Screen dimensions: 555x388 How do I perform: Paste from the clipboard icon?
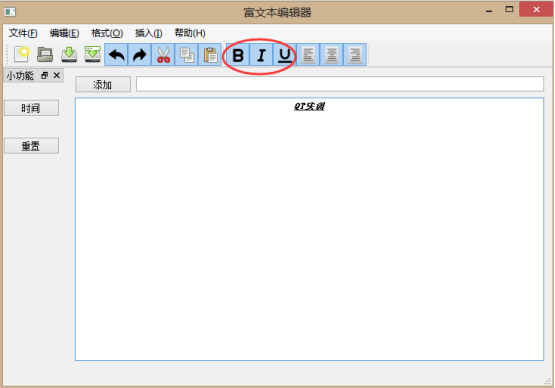pos(210,55)
